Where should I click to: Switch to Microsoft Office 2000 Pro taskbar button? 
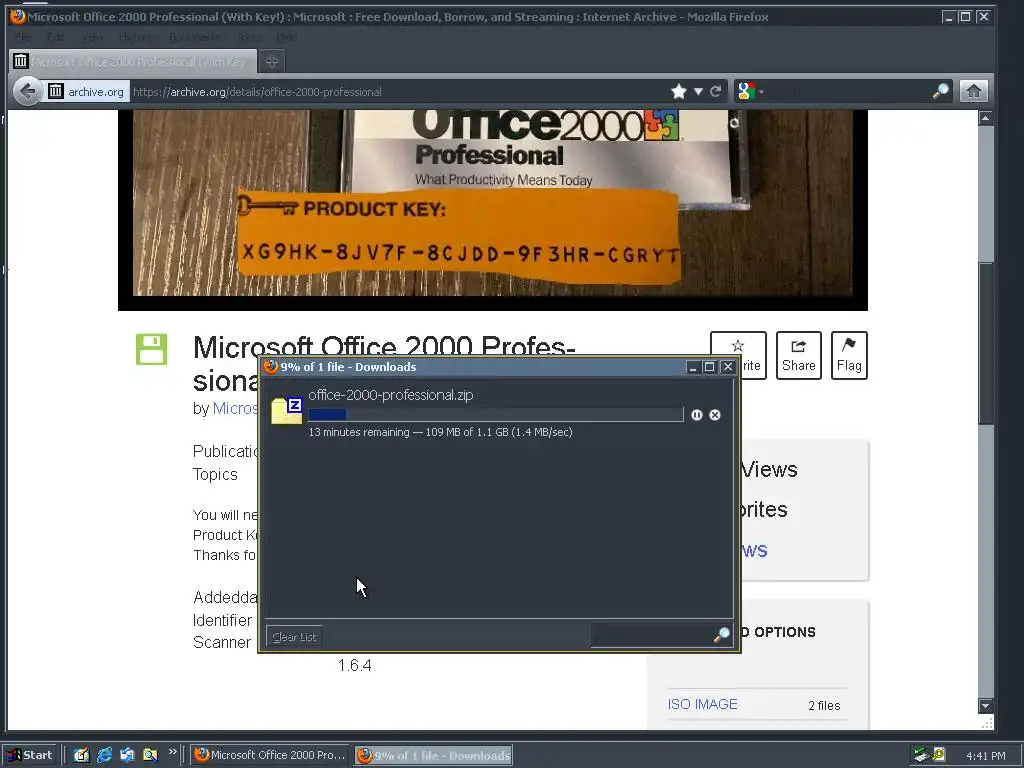click(x=270, y=755)
